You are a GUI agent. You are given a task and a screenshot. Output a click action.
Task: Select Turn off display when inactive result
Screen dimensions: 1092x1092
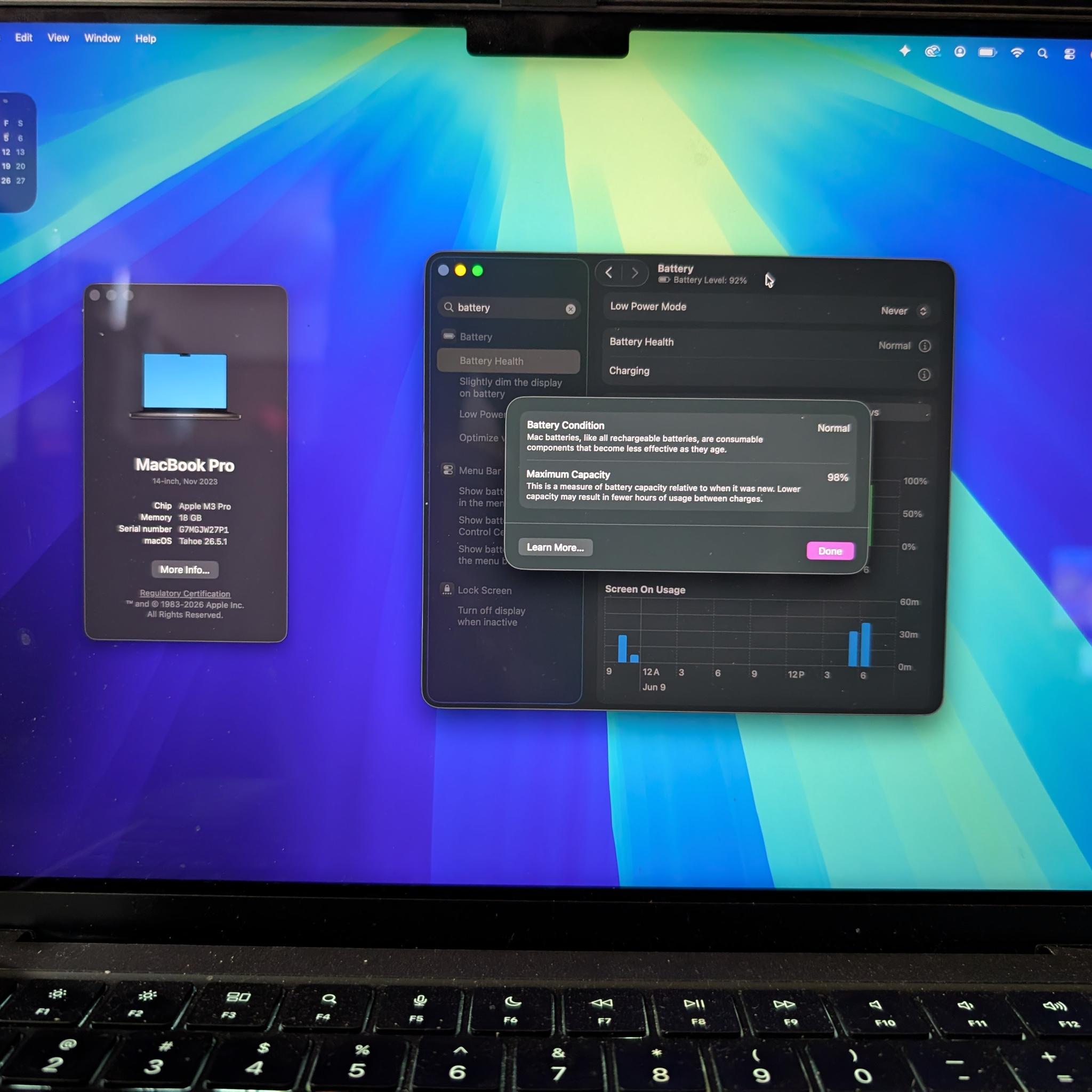[491, 616]
